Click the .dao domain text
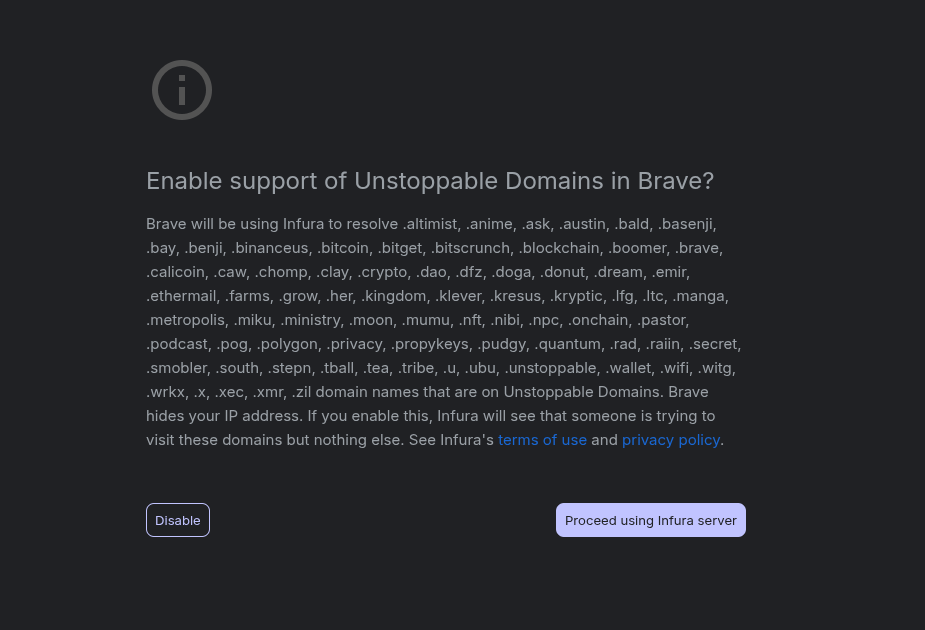The width and height of the screenshot is (925, 630). pos(432,272)
